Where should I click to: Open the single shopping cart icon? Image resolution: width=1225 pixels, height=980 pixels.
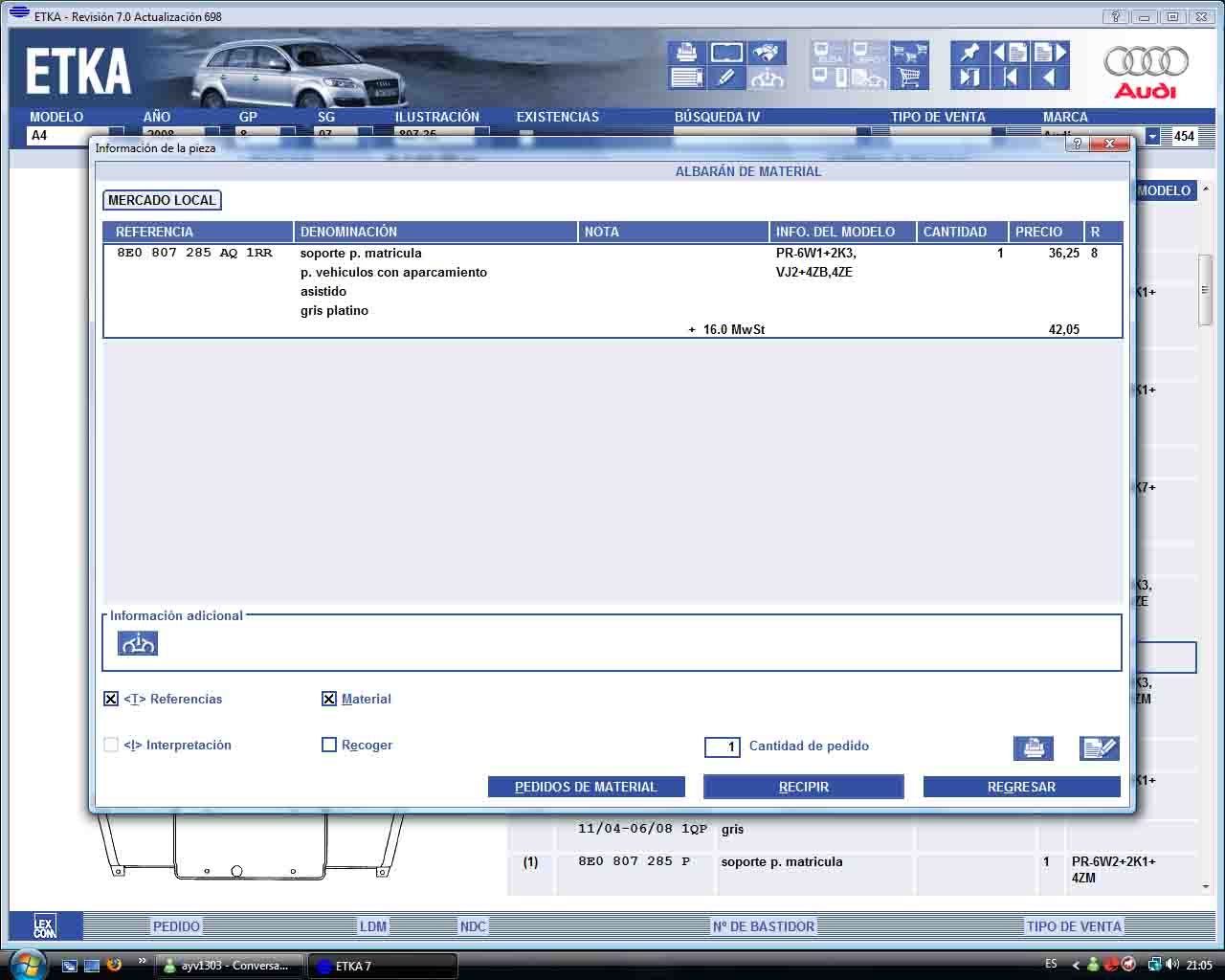coord(909,78)
